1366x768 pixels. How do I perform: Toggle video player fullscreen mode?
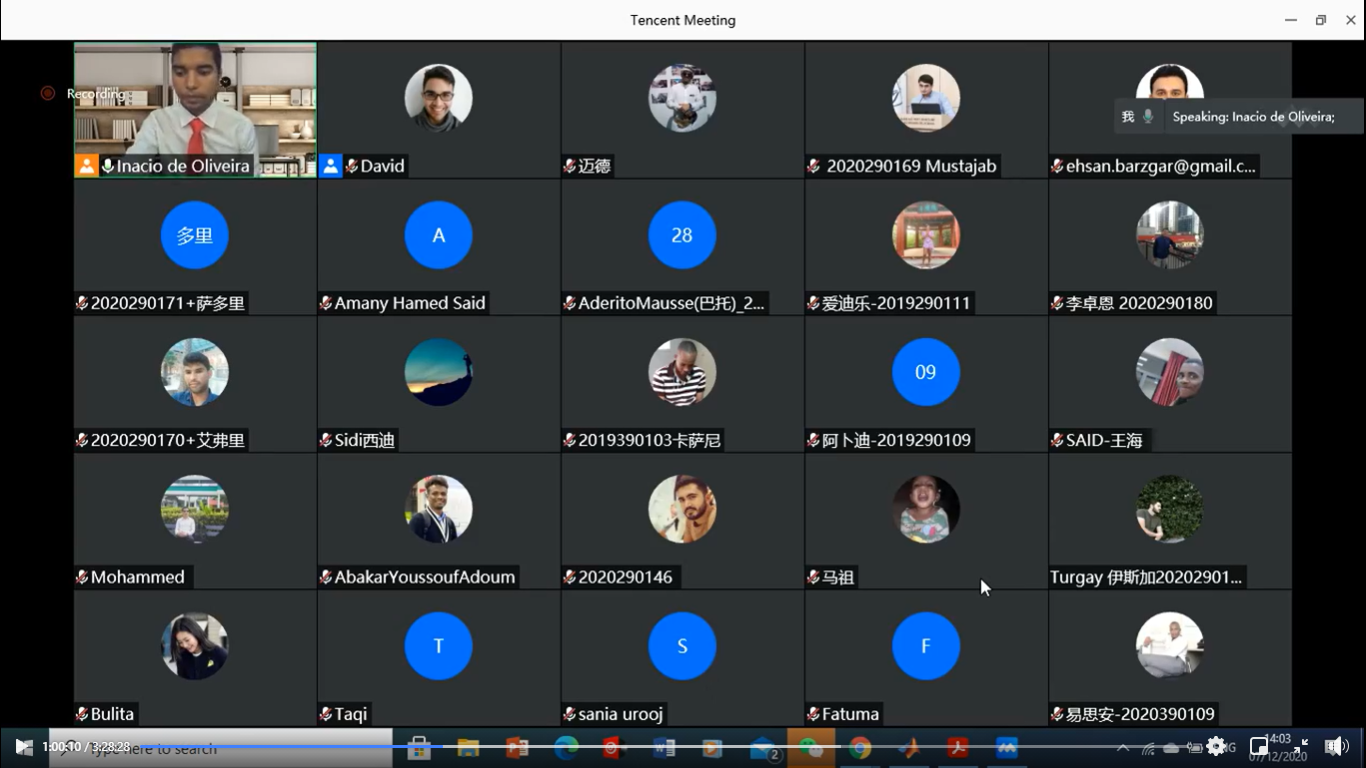(1301, 746)
